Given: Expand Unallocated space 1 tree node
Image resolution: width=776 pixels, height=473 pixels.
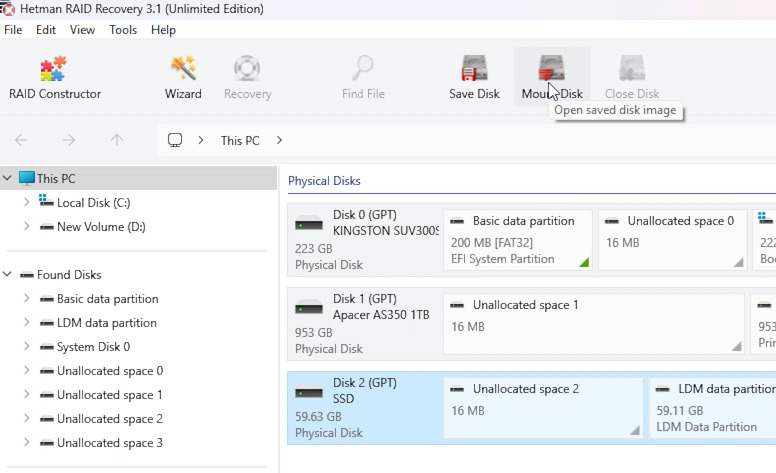Looking at the screenshot, I should point(27,394).
